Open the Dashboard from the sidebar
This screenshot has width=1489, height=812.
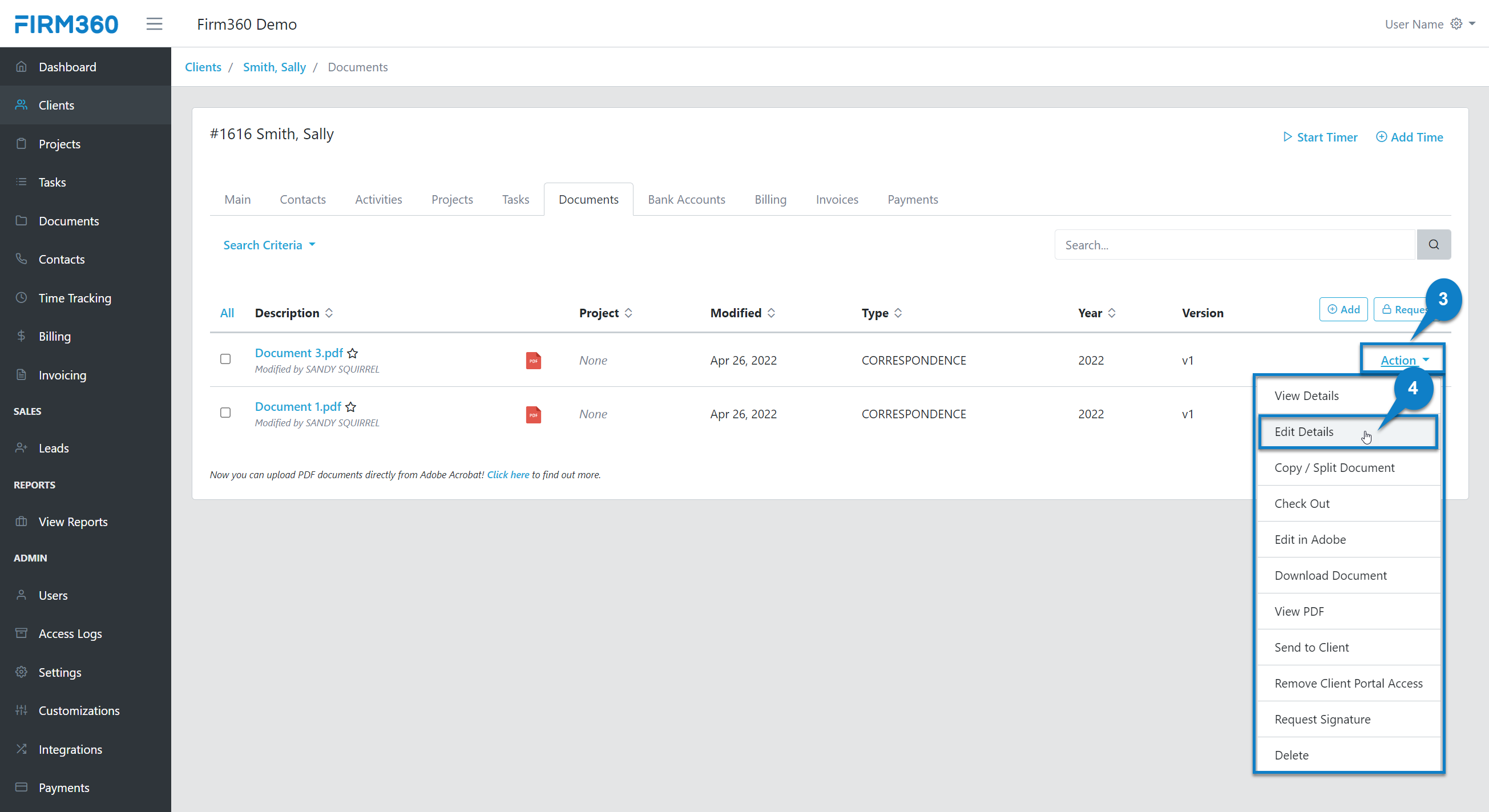click(67, 66)
